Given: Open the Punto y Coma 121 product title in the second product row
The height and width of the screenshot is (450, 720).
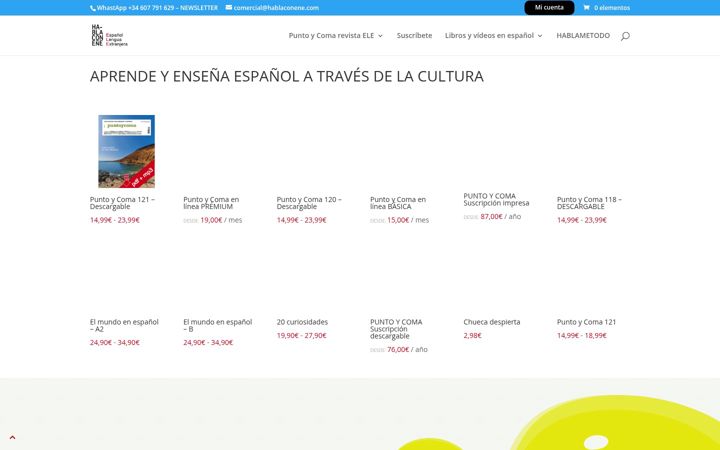Looking at the screenshot, I should (x=586, y=322).
